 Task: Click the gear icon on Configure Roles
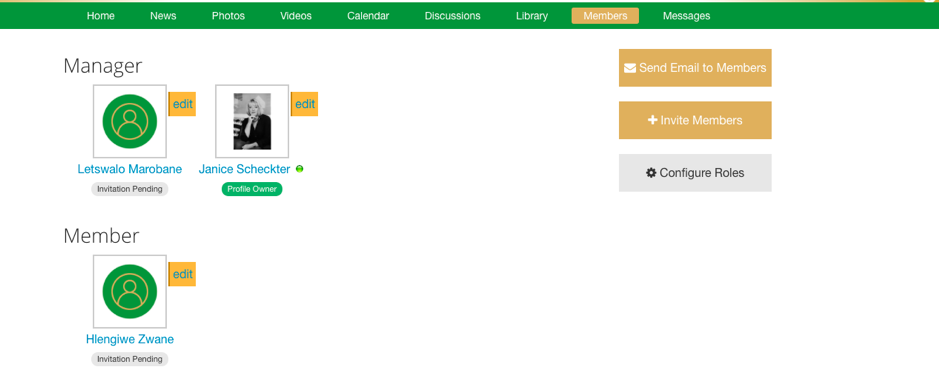[651, 173]
